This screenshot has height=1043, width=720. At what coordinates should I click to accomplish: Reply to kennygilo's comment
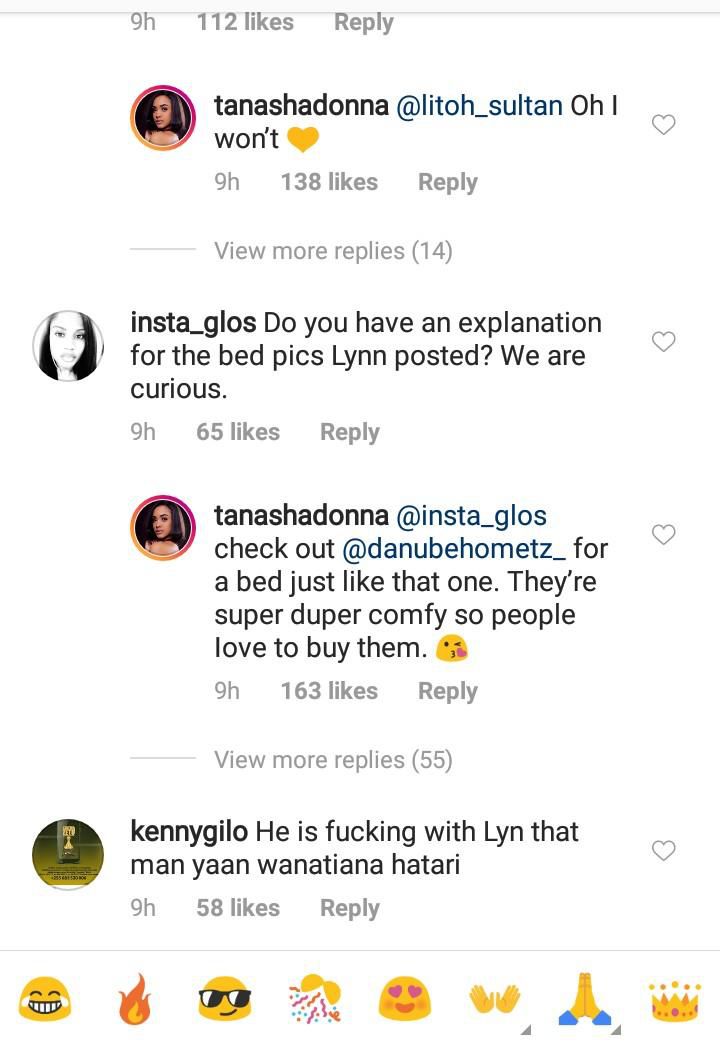point(349,908)
